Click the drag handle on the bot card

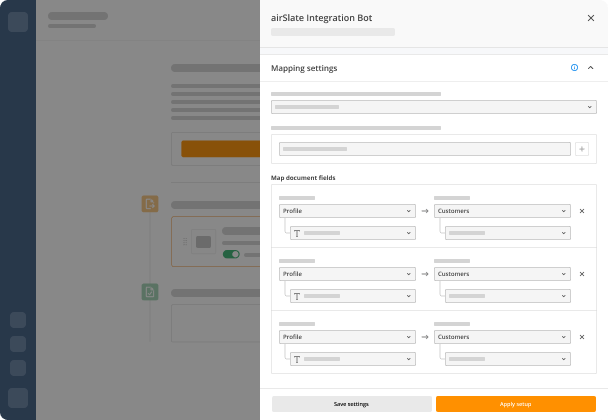pos(185,242)
